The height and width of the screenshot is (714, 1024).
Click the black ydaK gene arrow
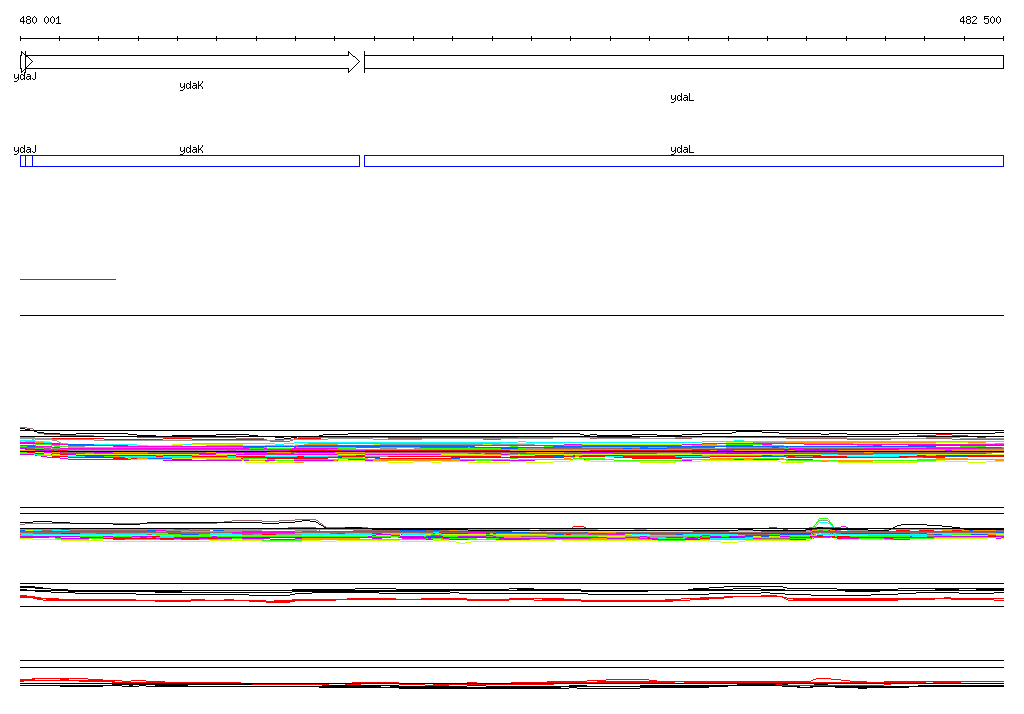190,62
